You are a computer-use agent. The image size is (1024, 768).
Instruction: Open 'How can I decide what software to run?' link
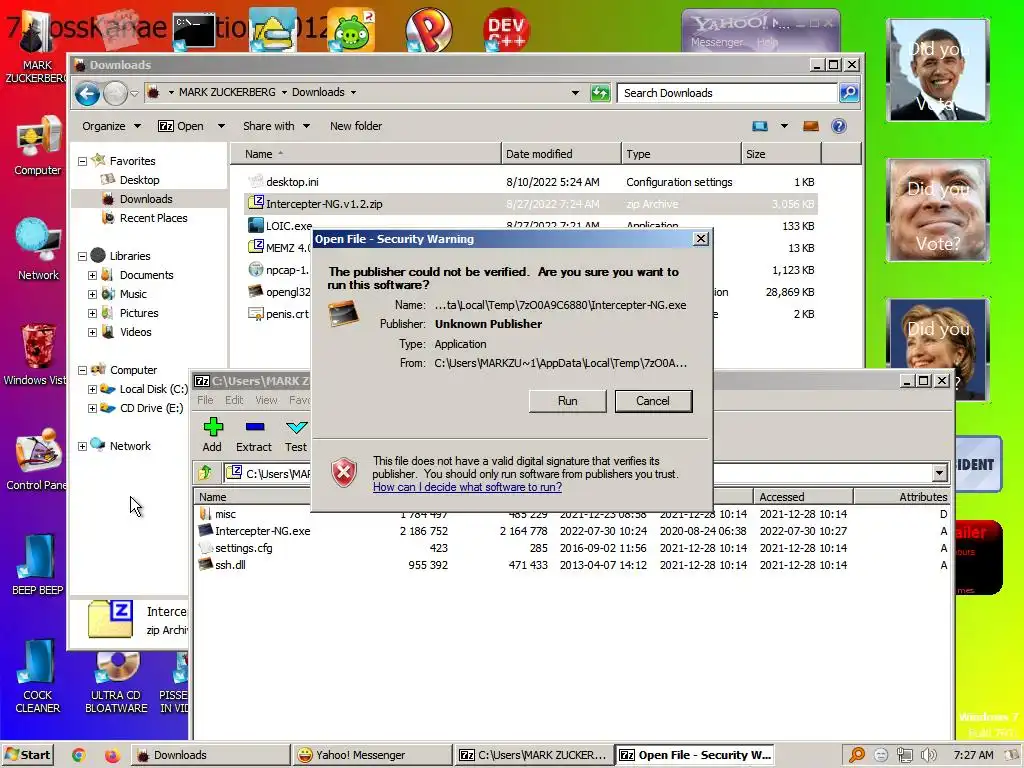pos(467,487)
